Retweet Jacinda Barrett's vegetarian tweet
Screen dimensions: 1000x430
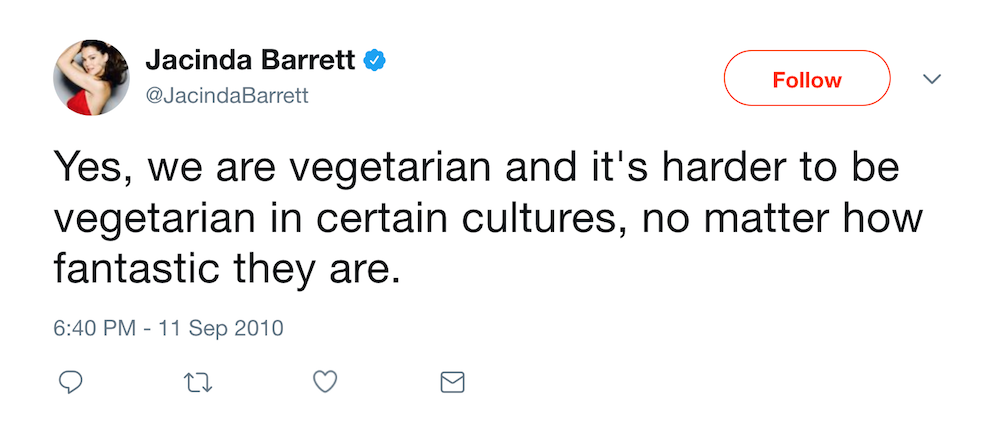pos(198,383)
